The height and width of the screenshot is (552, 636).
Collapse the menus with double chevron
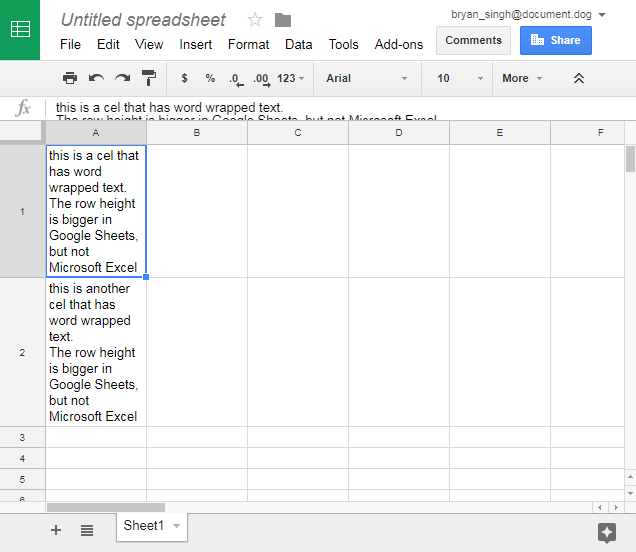coord(578,78)
